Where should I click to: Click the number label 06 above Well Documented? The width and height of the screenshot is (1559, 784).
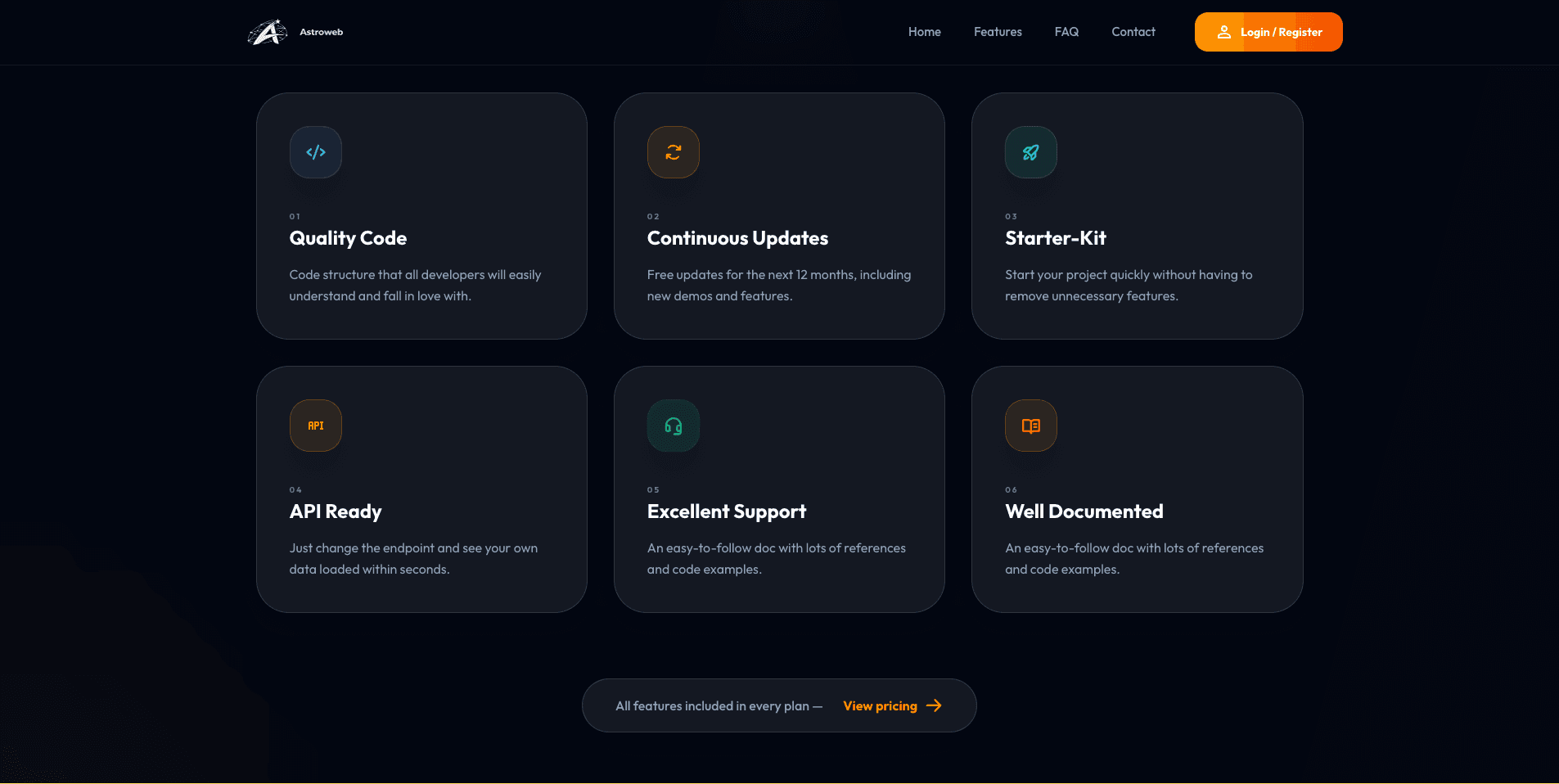[1012, 490]
